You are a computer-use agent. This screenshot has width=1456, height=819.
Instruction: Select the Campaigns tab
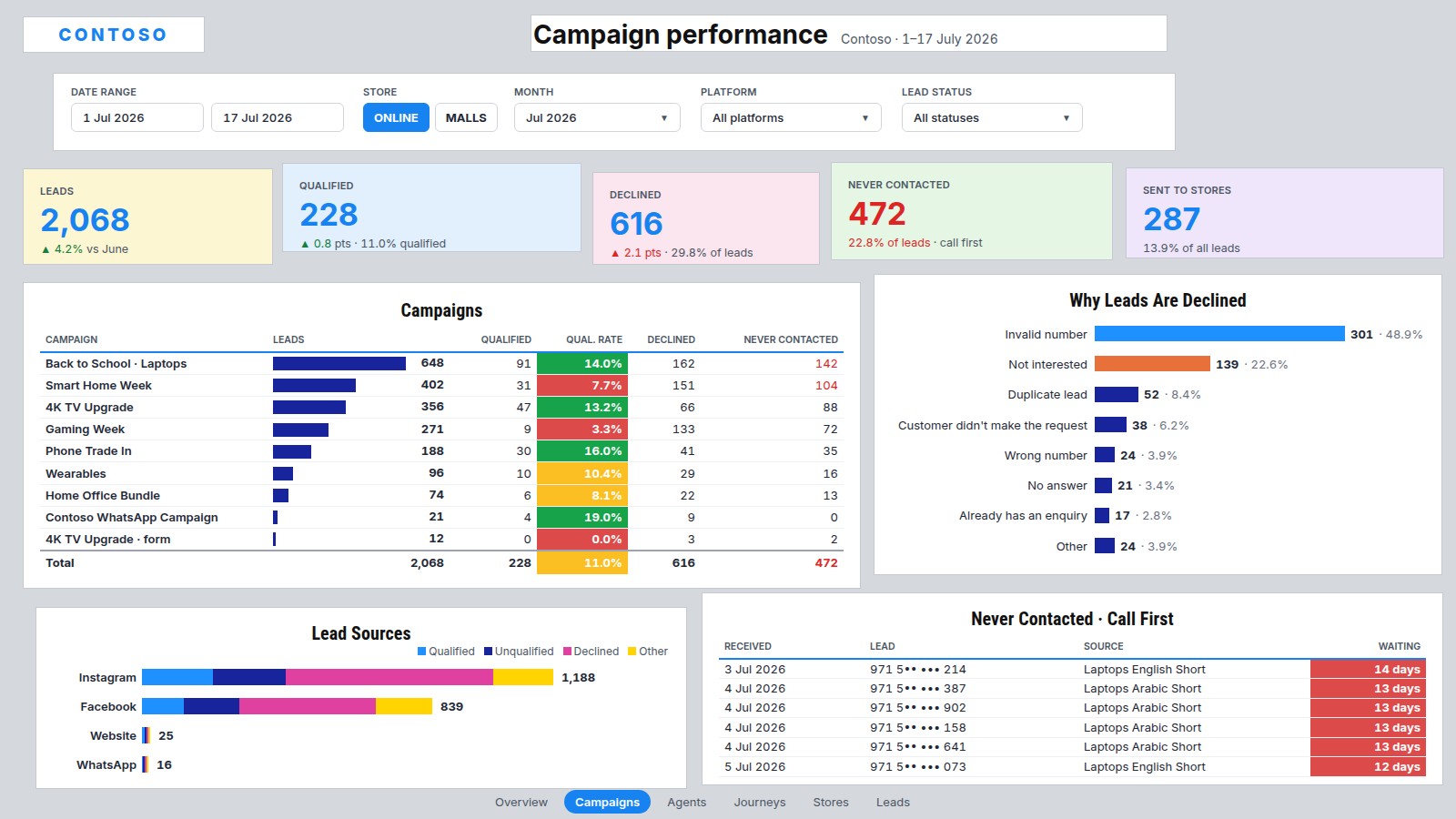607,802
